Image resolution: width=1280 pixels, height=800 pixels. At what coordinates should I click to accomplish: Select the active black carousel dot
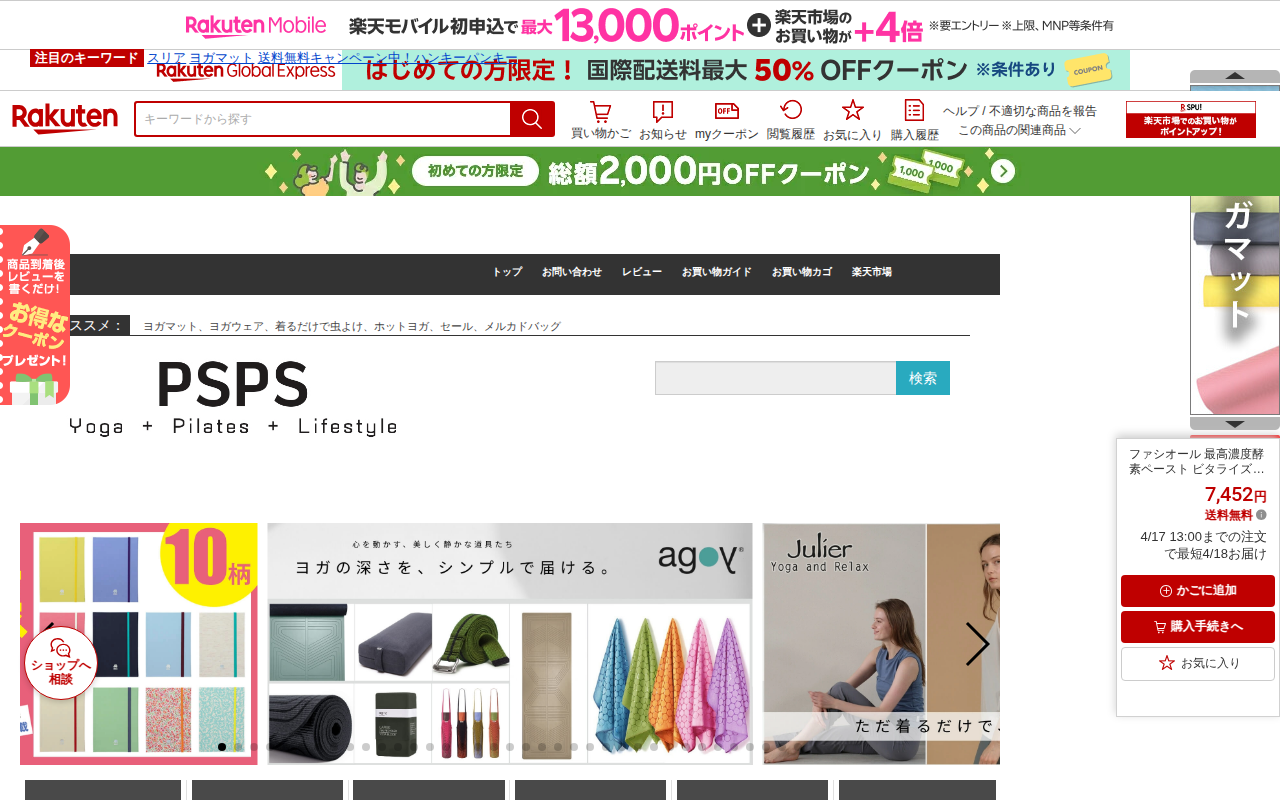pyautogui.click(x=222, y=747)
